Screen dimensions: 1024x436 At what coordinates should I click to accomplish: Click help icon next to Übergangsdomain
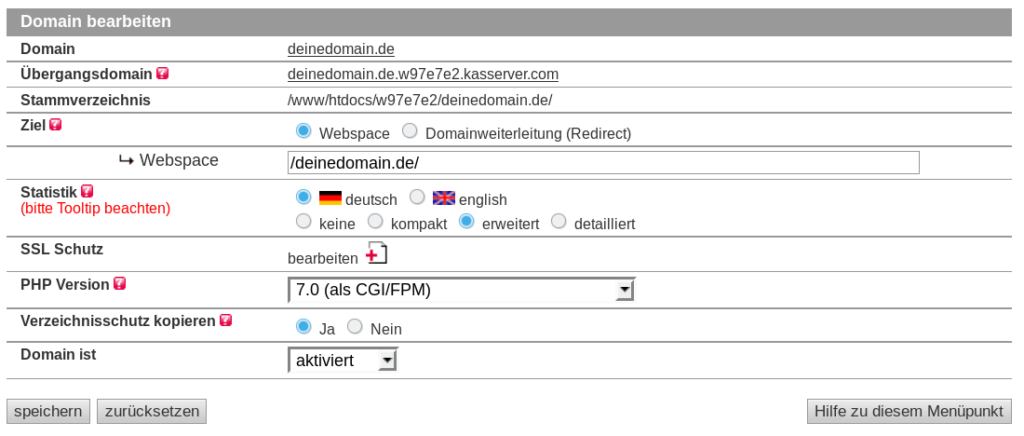click(162, 74)
